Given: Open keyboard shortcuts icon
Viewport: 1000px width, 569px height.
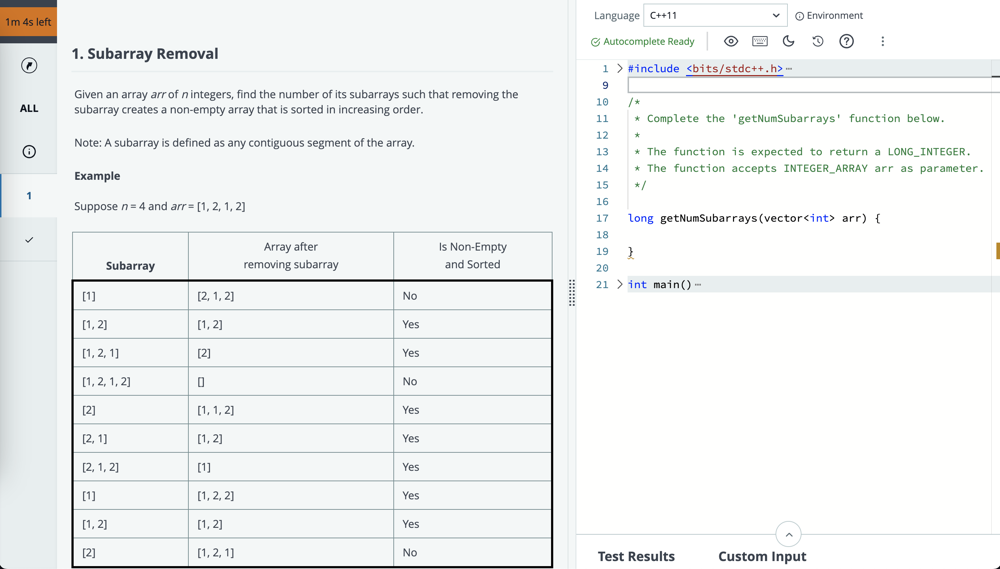Looking at the screenshot, I should [760, 42].
